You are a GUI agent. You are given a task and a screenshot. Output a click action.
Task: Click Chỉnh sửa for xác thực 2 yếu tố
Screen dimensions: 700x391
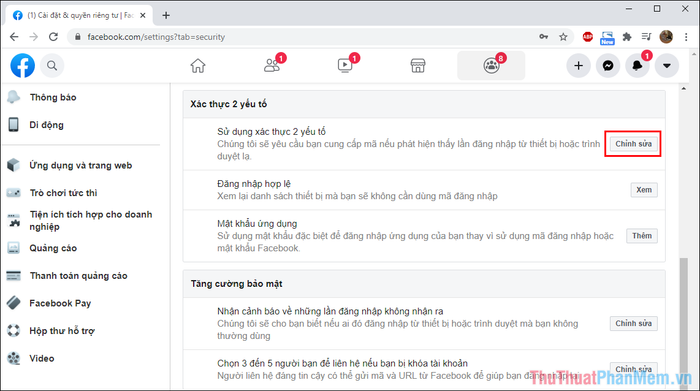click(633, 144)
